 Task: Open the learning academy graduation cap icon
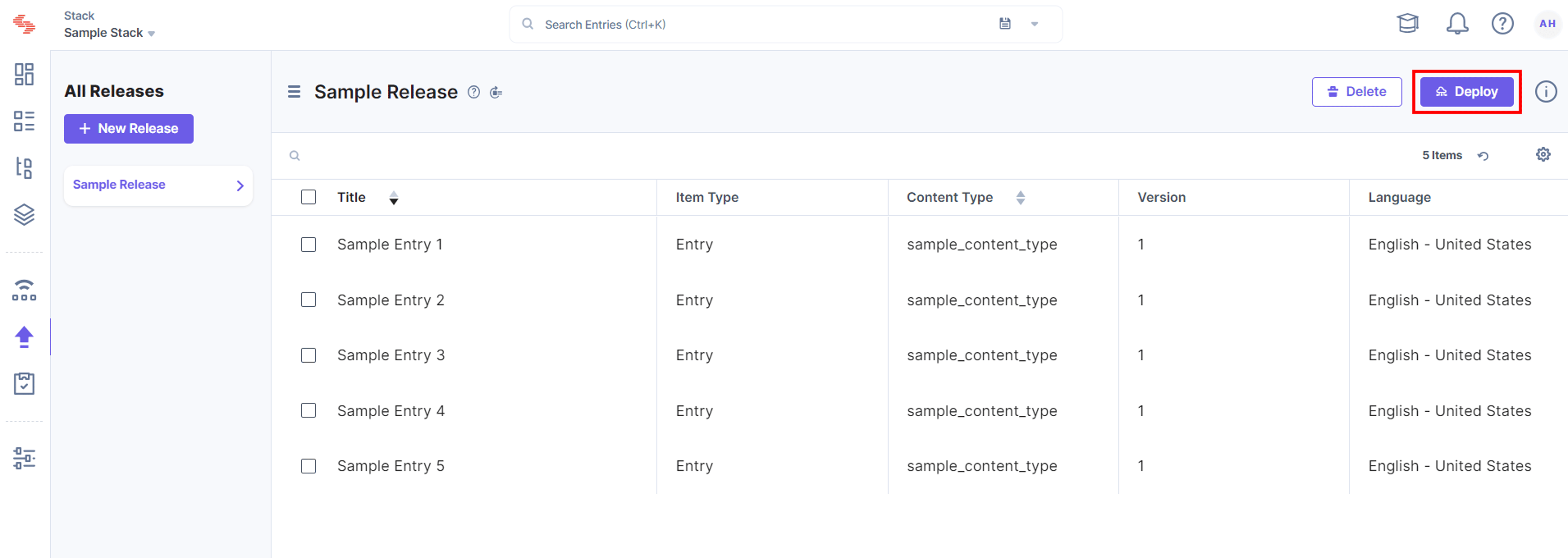pos(1407,24)
